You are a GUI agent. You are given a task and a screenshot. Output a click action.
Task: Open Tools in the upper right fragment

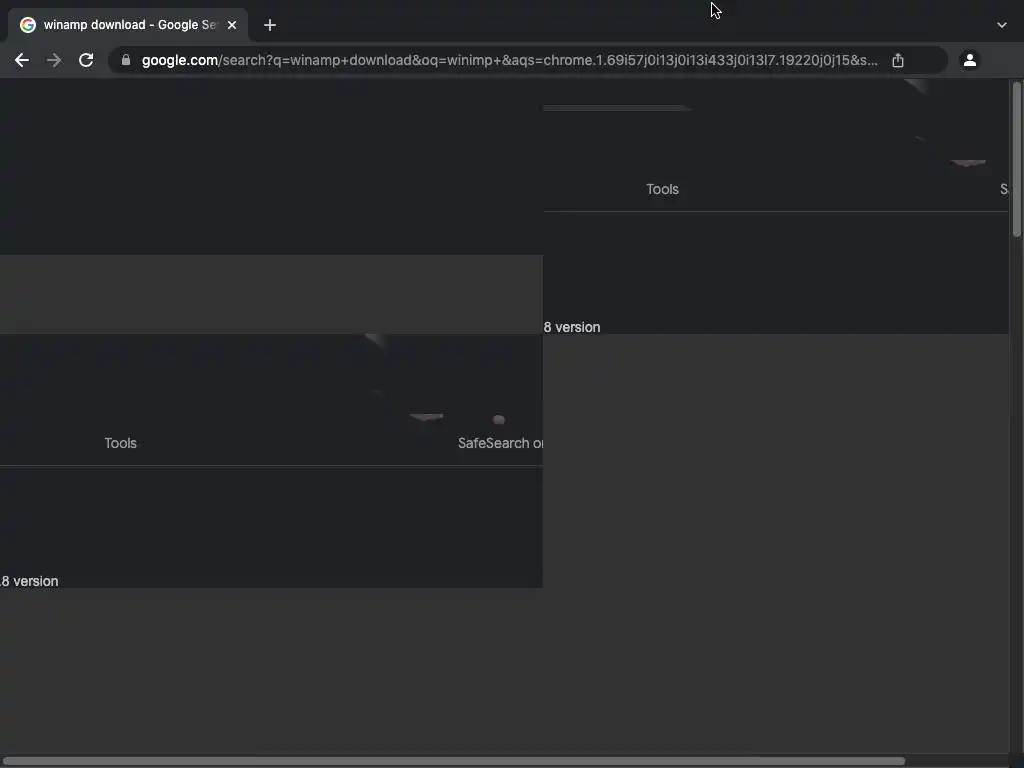(x=662, y=189)
